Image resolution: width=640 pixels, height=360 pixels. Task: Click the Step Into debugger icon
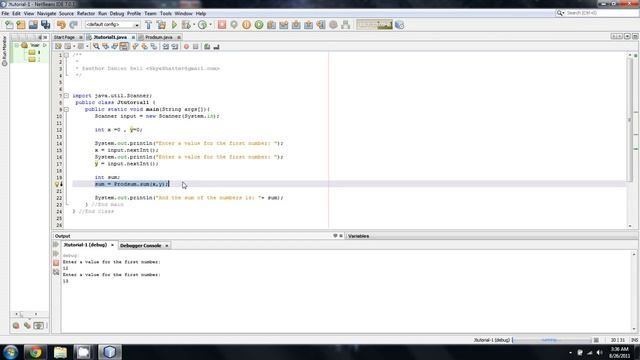tap(296, 25)
